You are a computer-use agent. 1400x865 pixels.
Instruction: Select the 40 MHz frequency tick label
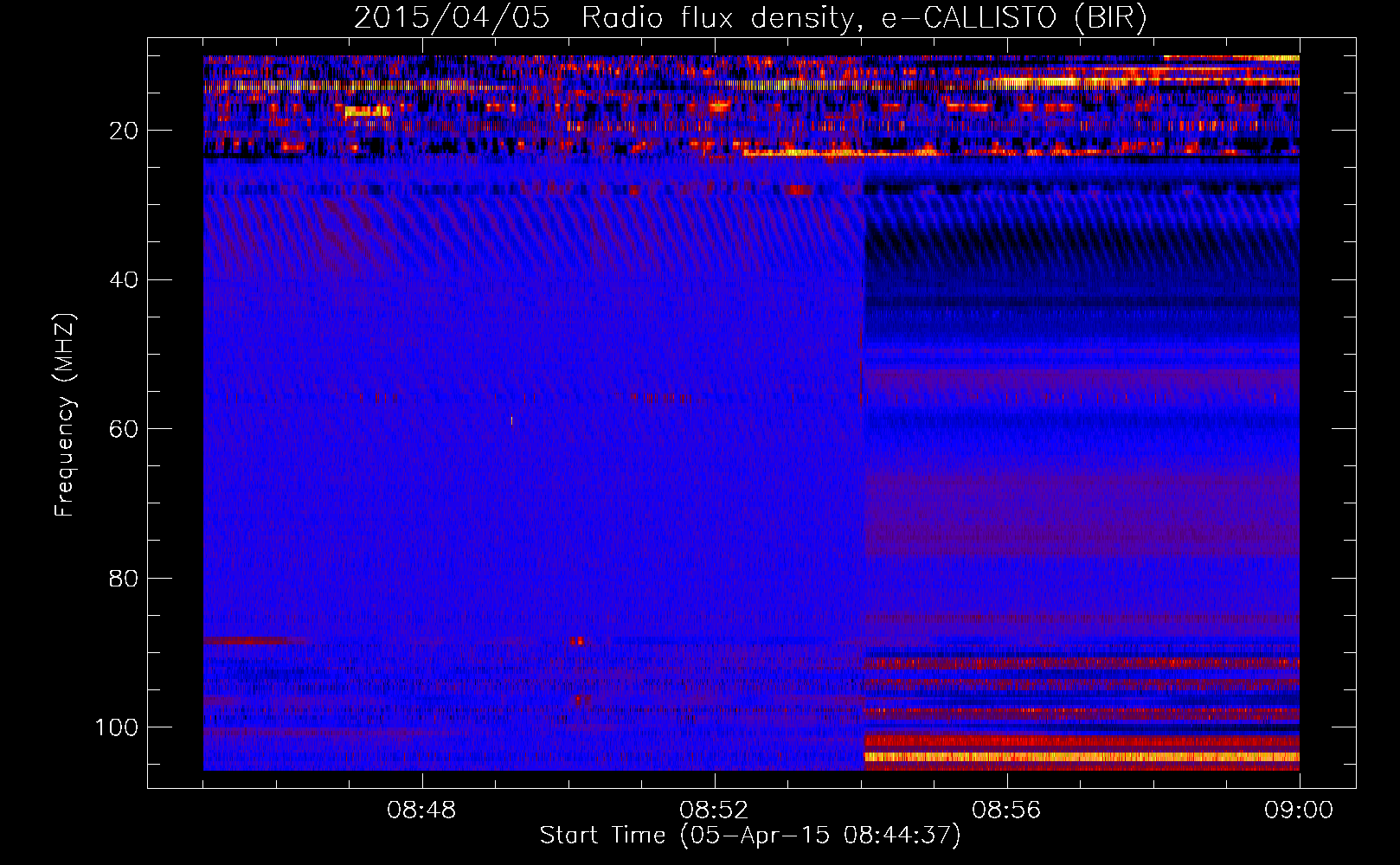click(x=124, y=280)
